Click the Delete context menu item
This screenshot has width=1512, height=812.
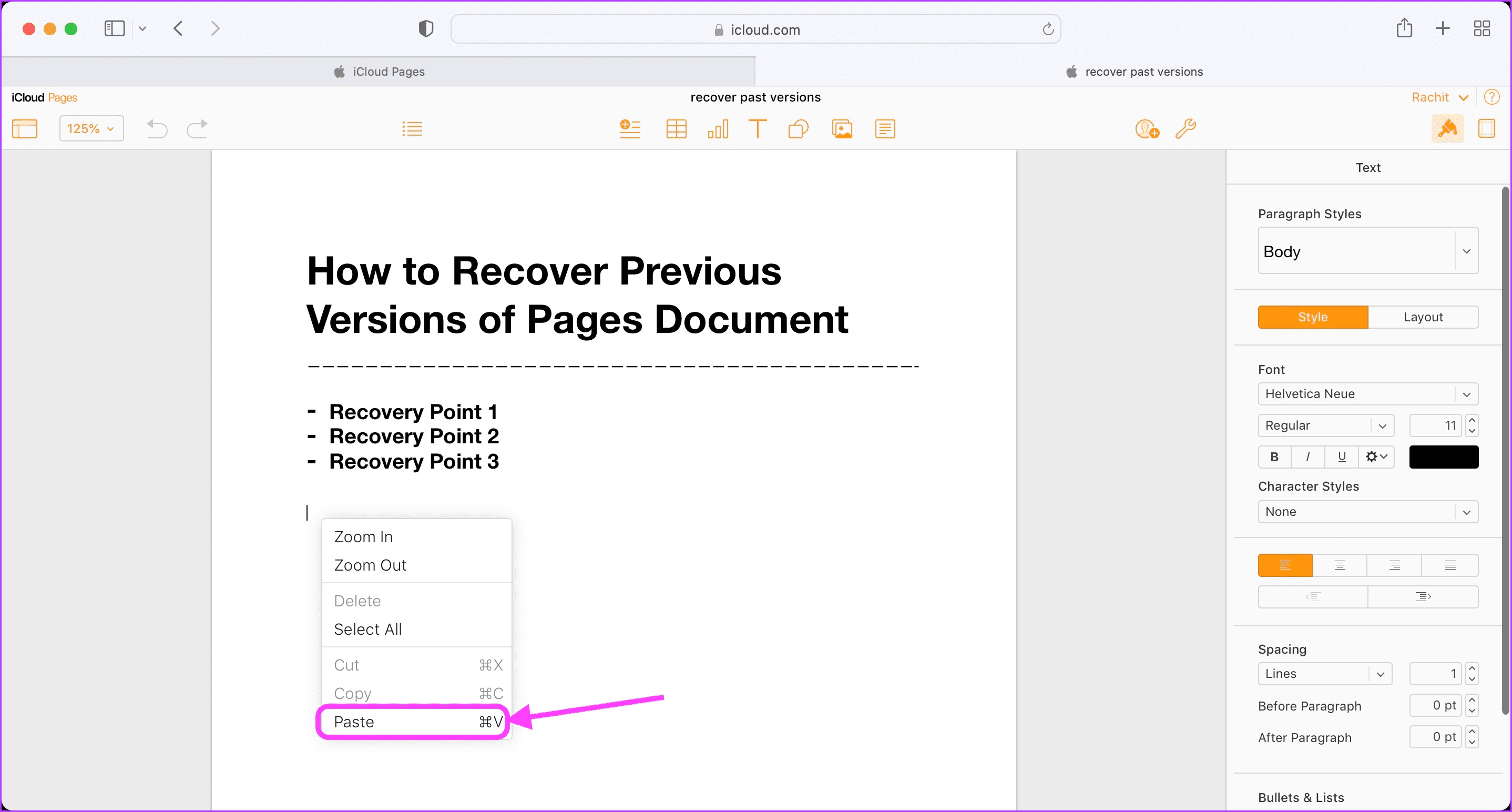coord(416,601)
